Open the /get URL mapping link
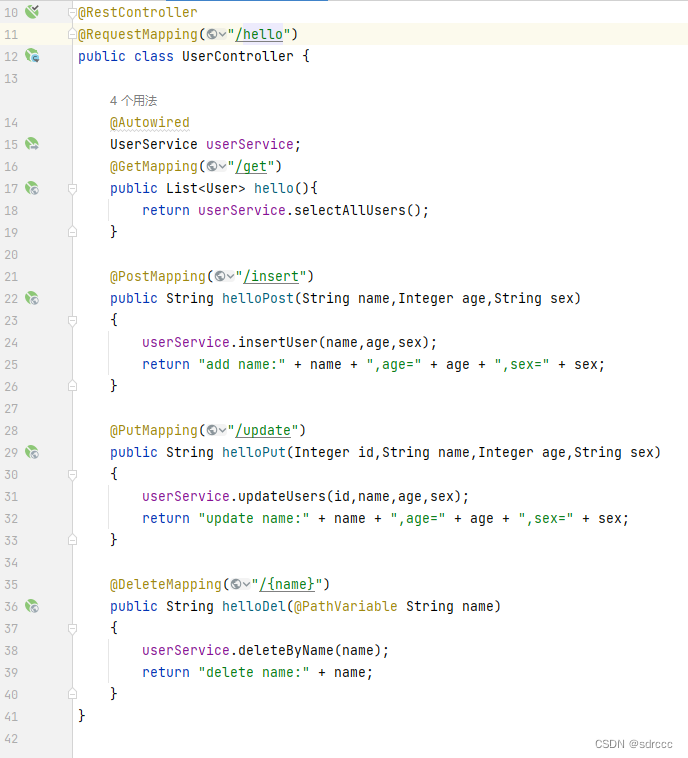The height and width of the screenshot is (758, 688). (251, 166)
